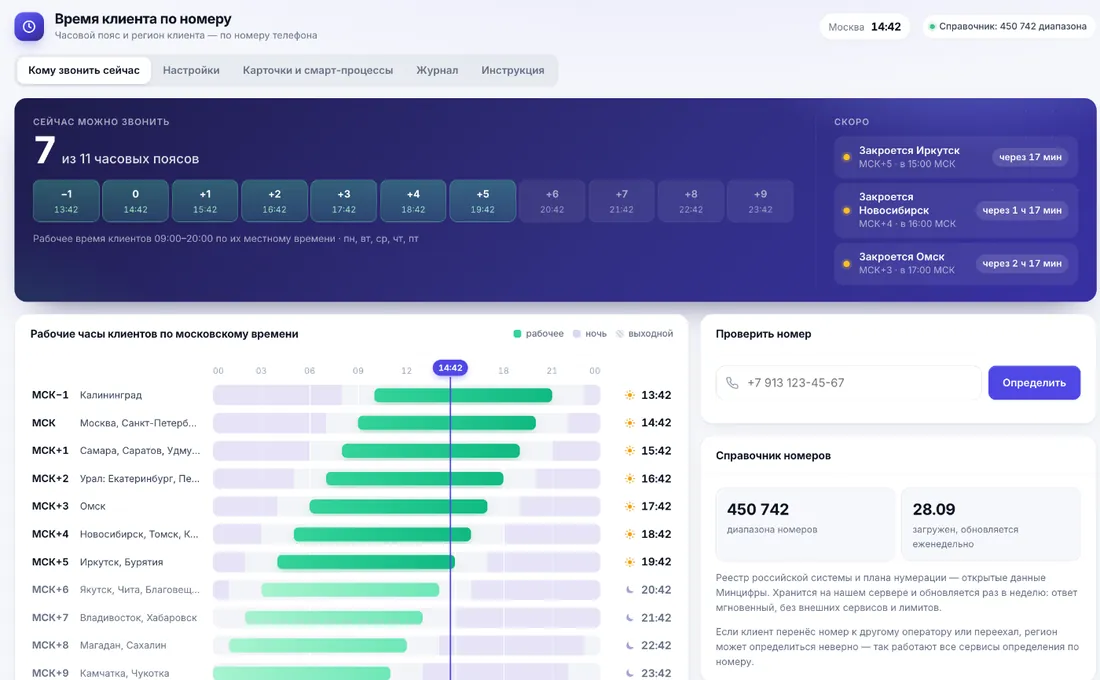Click the 14:42 current time marker
The height and width of the screenshot is (680, 1100).
click(450, 368)
